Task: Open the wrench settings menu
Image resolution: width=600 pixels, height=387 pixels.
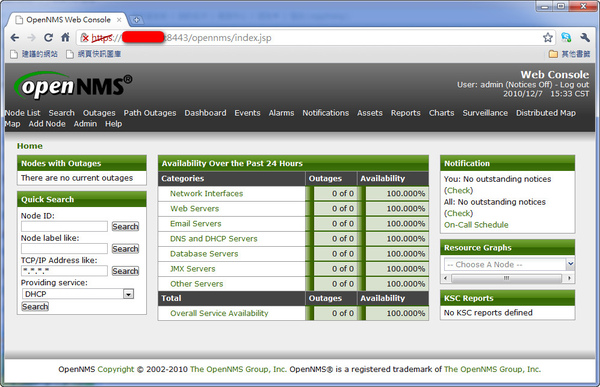Action: 585,38
